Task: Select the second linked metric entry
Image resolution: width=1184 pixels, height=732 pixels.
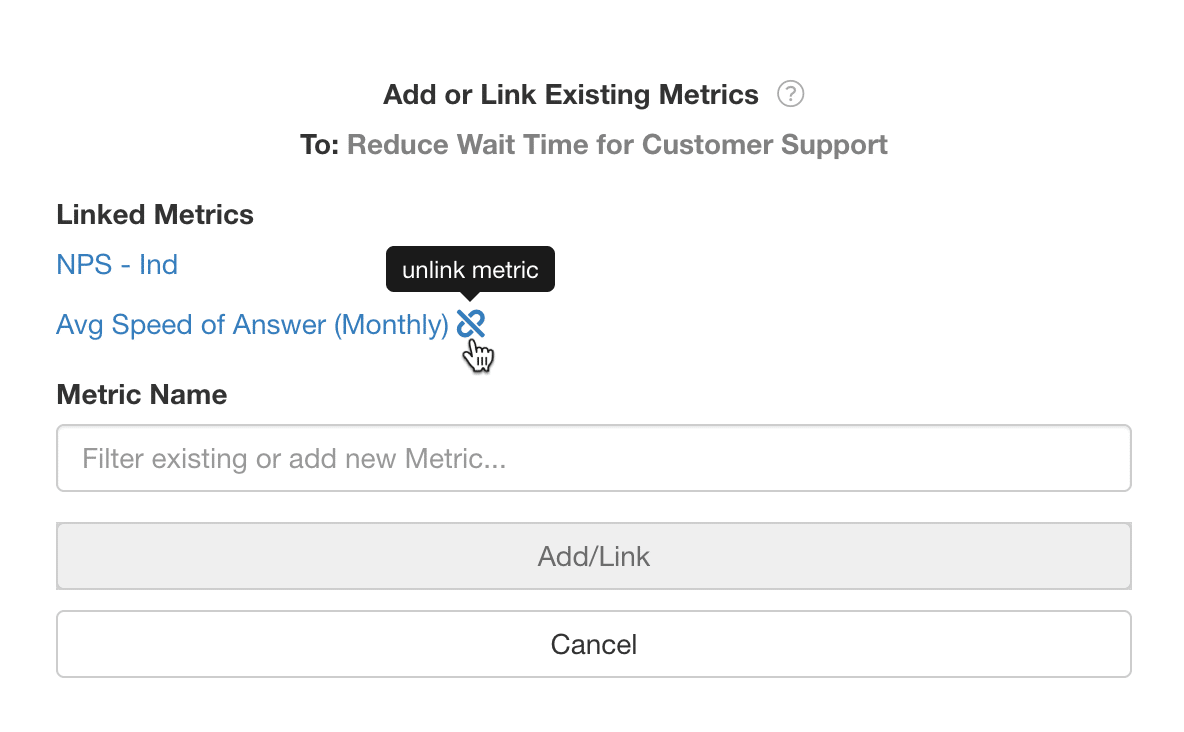Action: (x=252, y=325)
